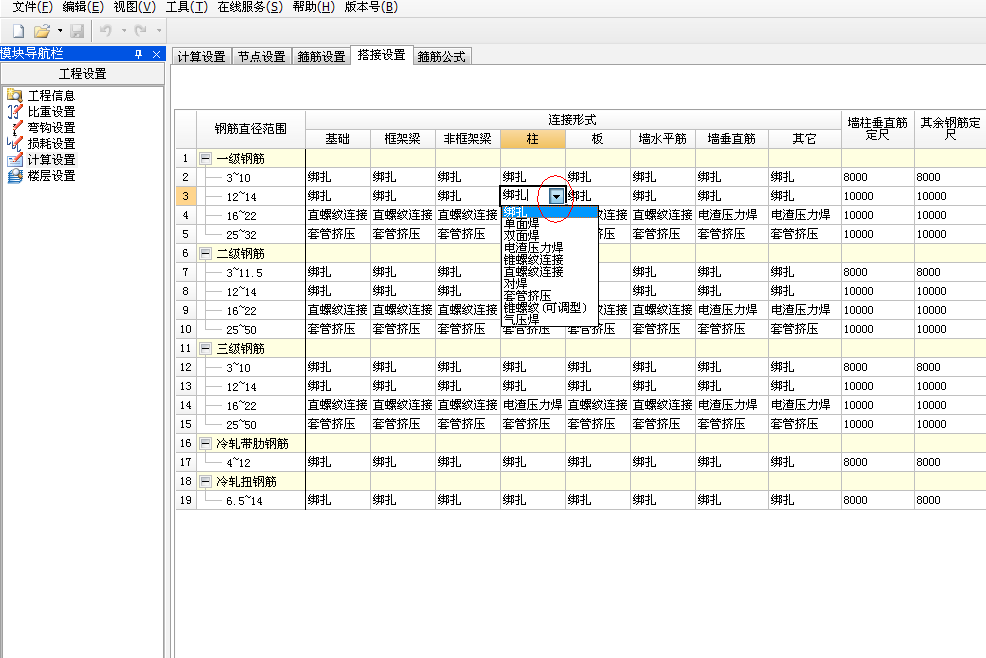
Task: Click 其它 cell 套管挤压 in row 15
Action: 805,424
